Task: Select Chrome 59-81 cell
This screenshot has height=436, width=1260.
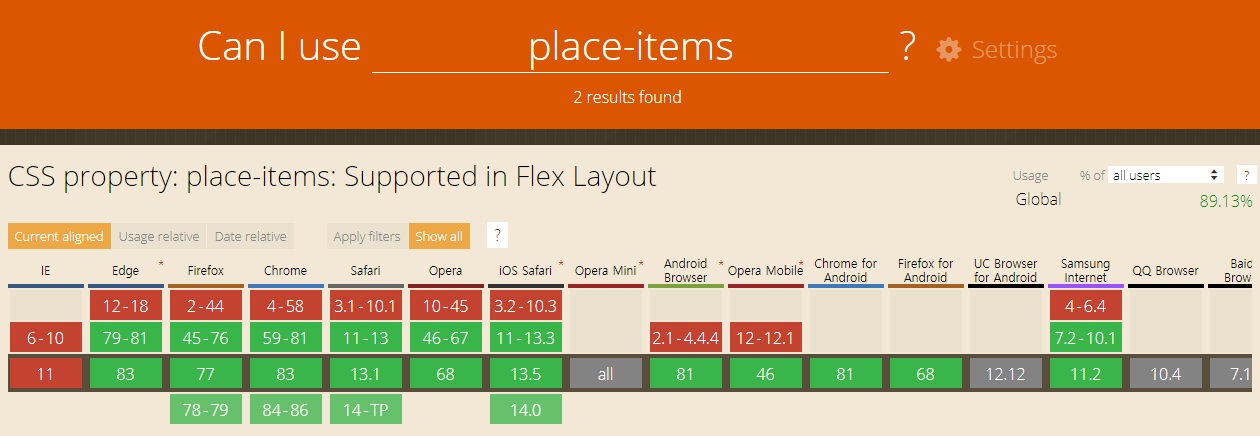Action: 285,338
